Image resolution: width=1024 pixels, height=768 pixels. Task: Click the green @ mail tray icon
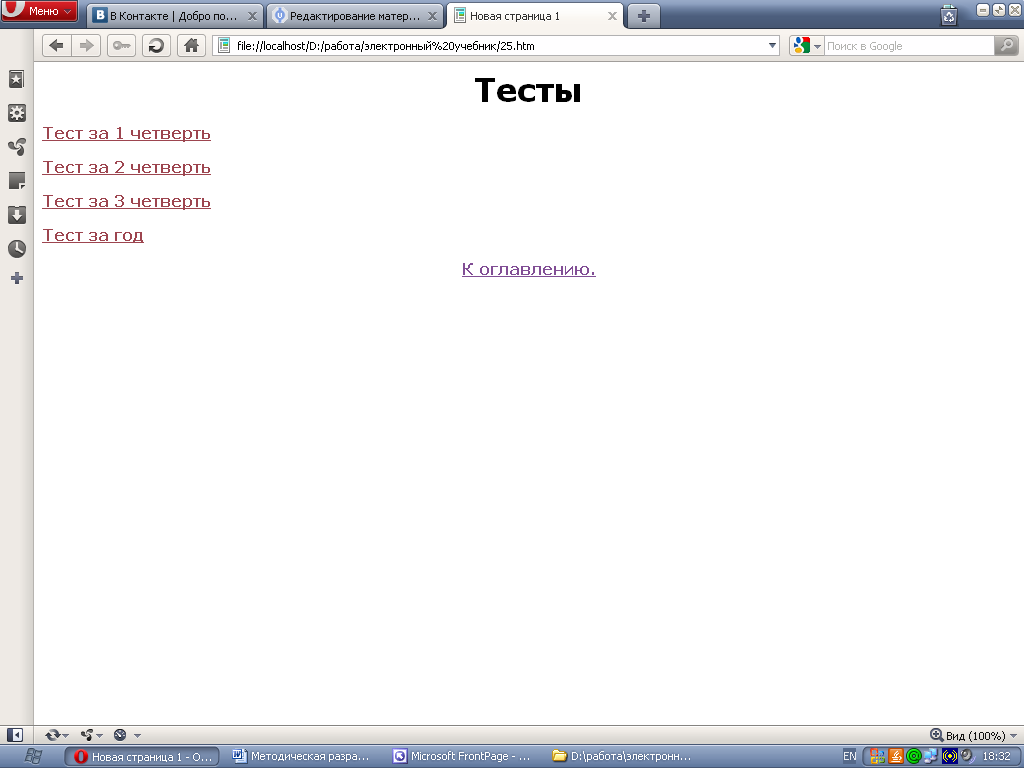[x=914, y=756]
